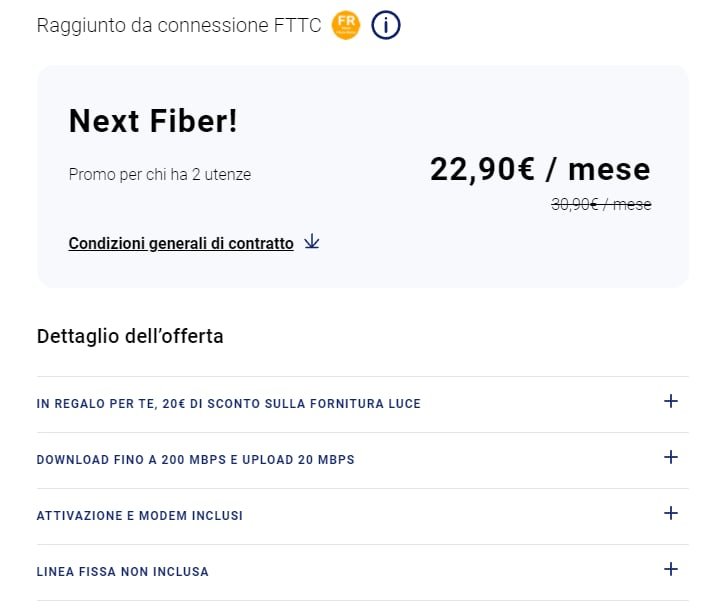Click the Next Fiber! offer title

coord(153,121)
